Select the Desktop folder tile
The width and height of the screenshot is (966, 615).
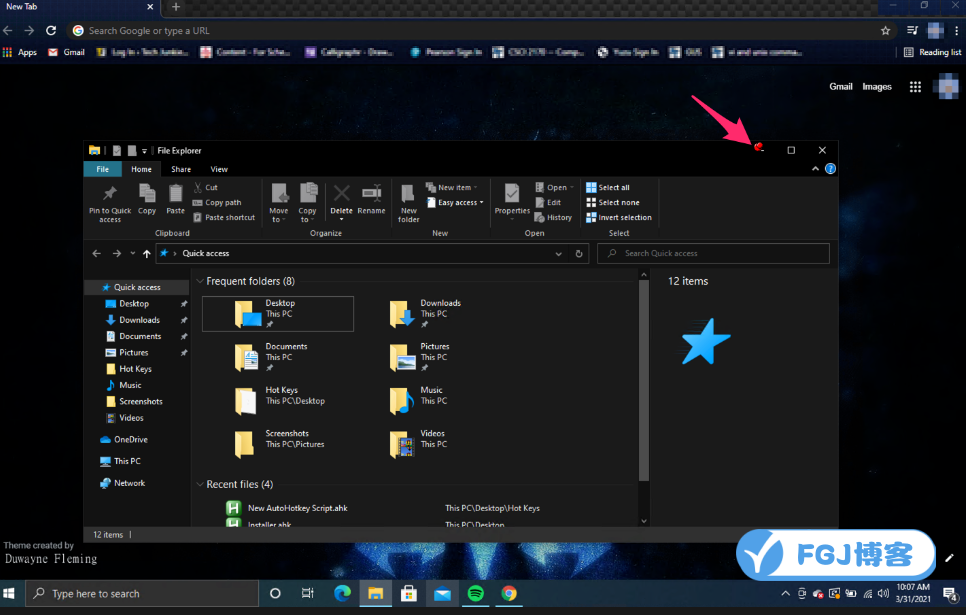tap(278, 314)
